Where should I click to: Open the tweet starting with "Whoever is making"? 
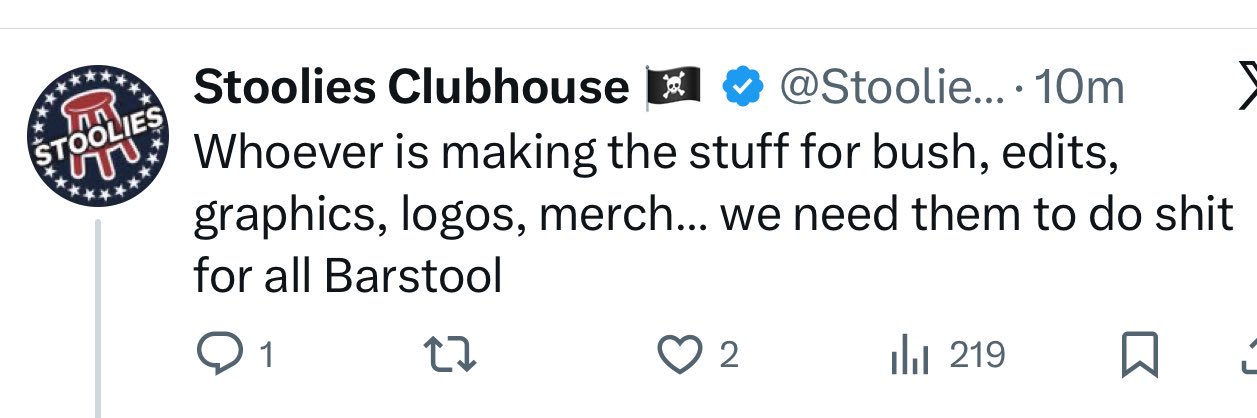tap(713, 215)
